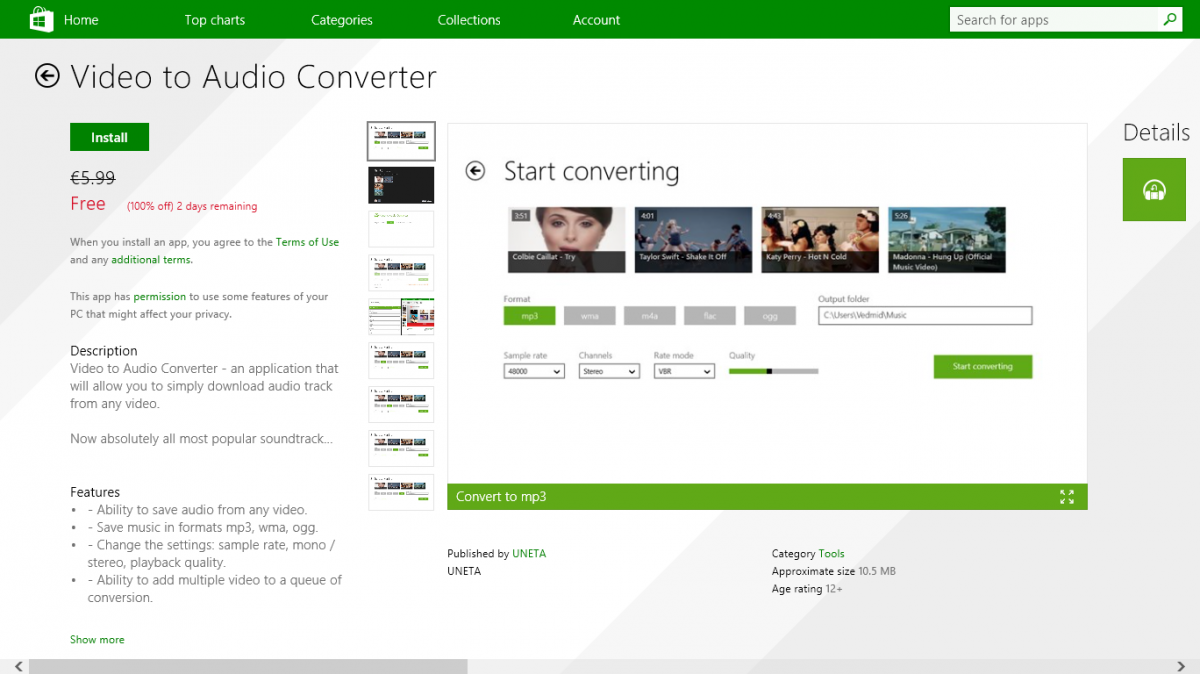Click the horizontal scrollbar thumb

click(x=248, y=666)
